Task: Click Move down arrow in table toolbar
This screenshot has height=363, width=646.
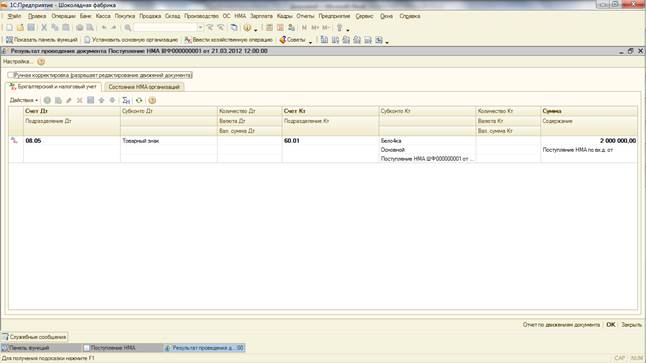Action: (x=112, y=101)
